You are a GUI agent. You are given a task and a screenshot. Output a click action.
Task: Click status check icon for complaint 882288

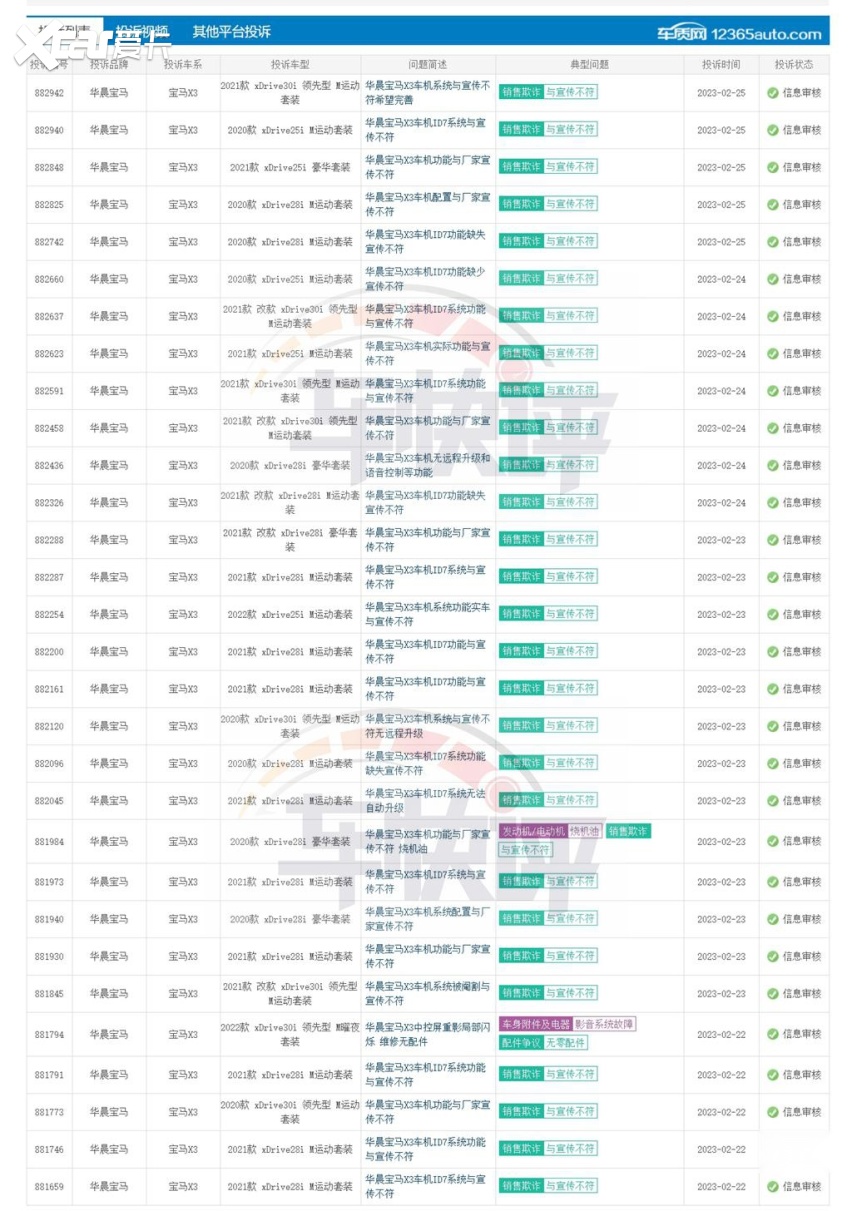(772, 540)
